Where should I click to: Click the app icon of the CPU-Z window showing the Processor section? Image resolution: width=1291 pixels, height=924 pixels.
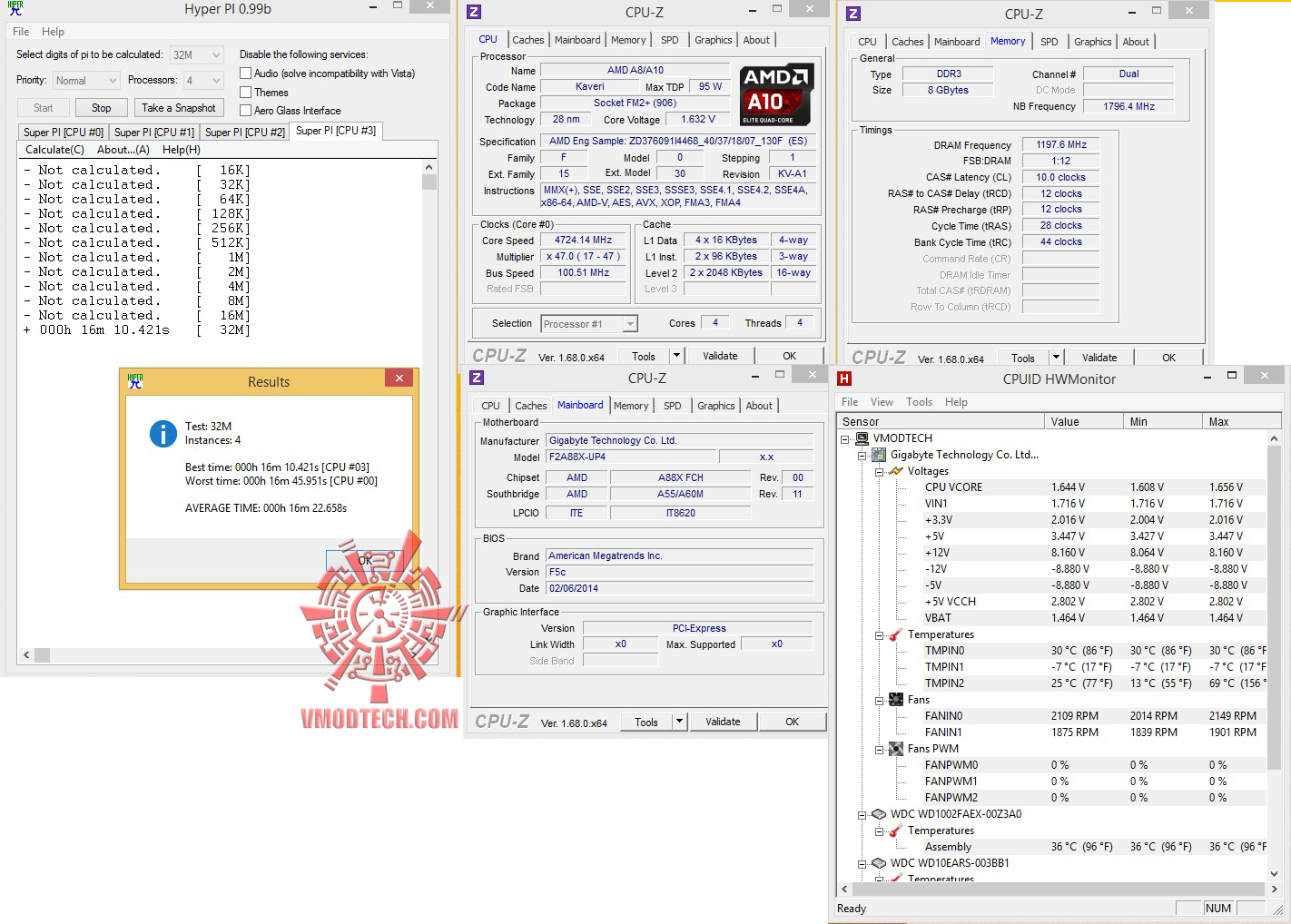click(x=474, y=12)
